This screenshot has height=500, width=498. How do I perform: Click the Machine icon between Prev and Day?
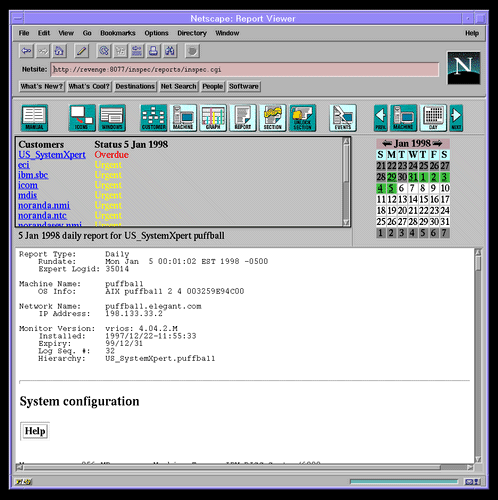pyautogui.click(x=403, y=118)
